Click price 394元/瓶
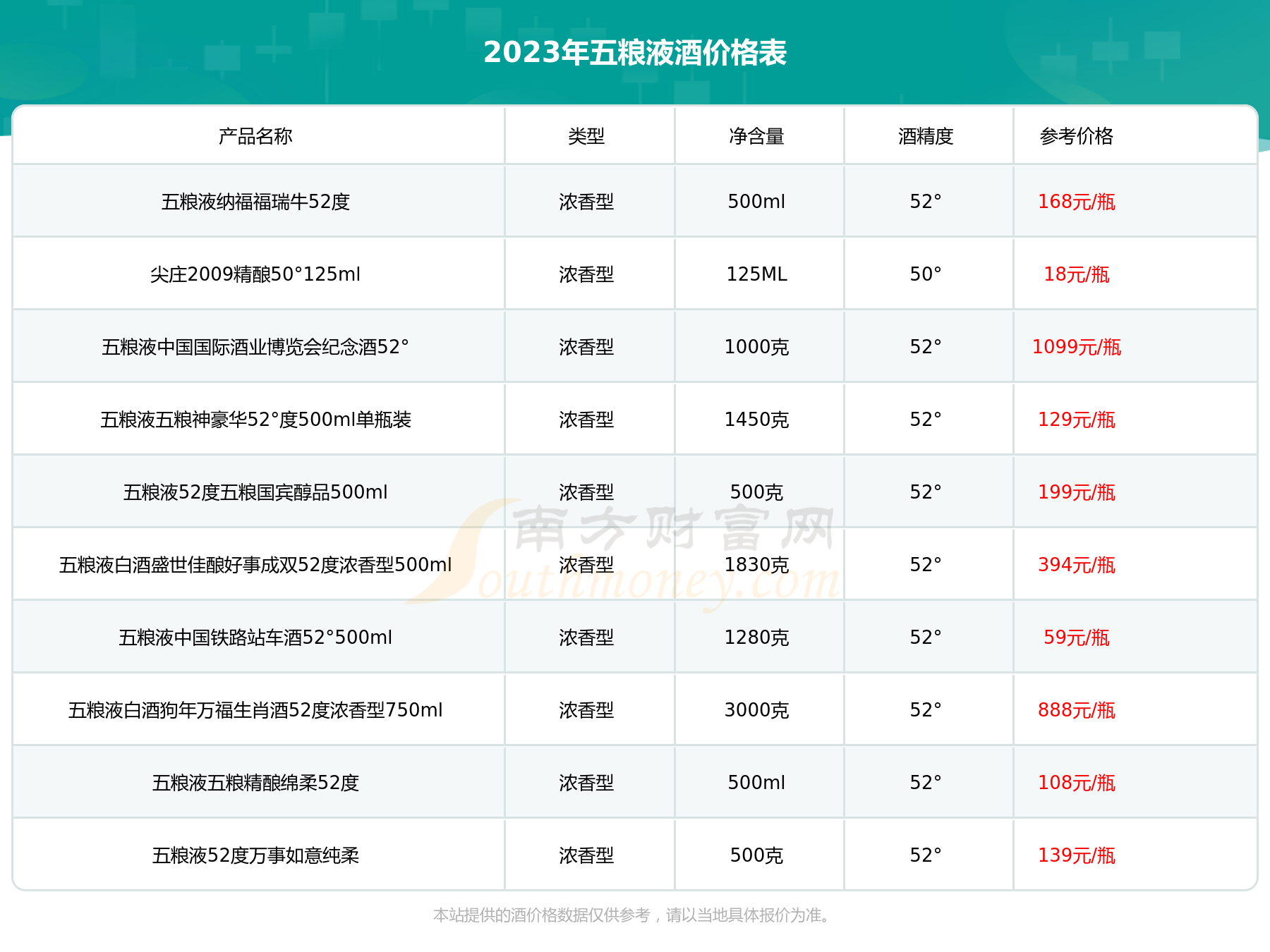 point(1076,565)
